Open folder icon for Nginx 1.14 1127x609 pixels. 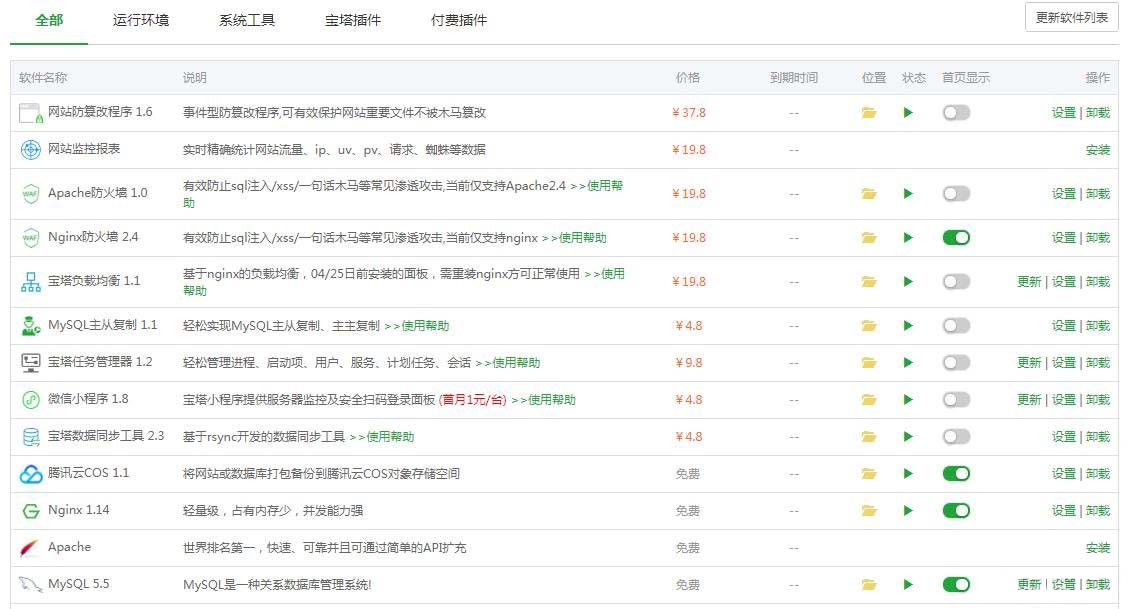point(869,511)
